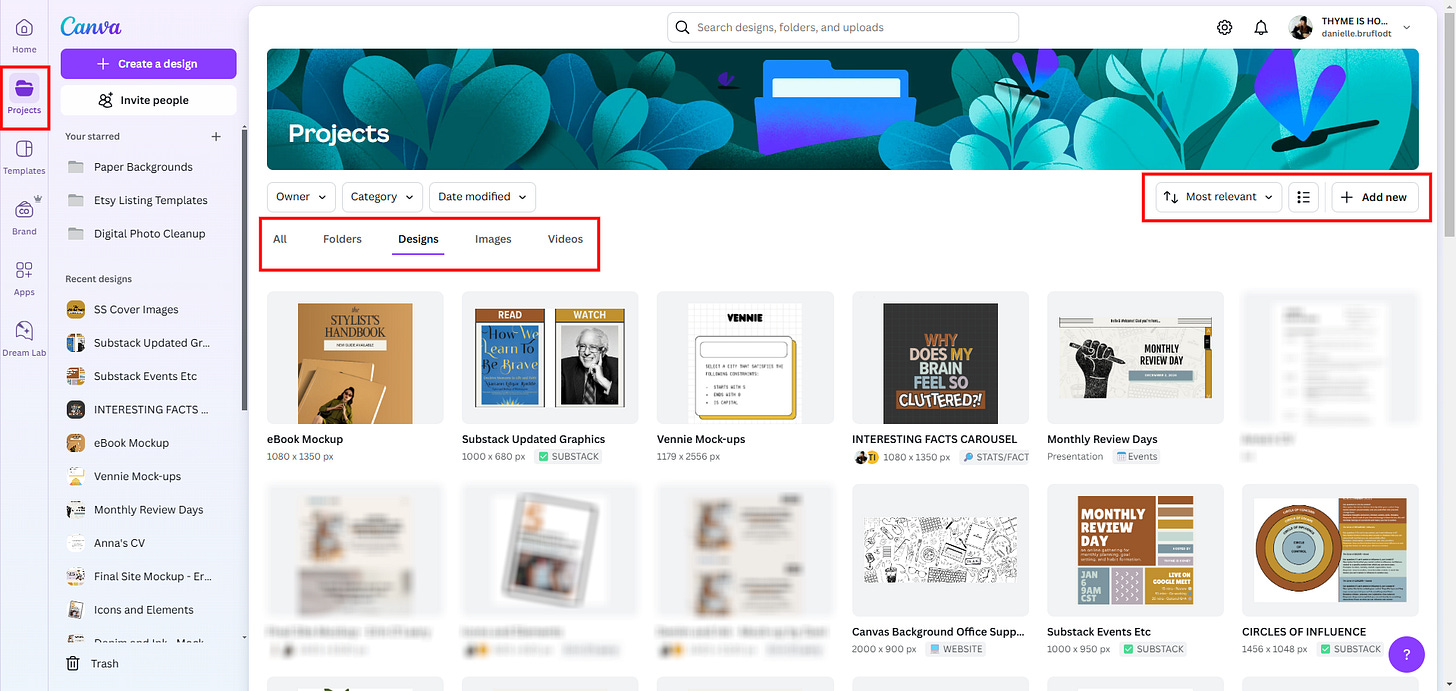
Task: Click the SS Cover Images thumbnail icon
Action: click(x=75, y=309)
